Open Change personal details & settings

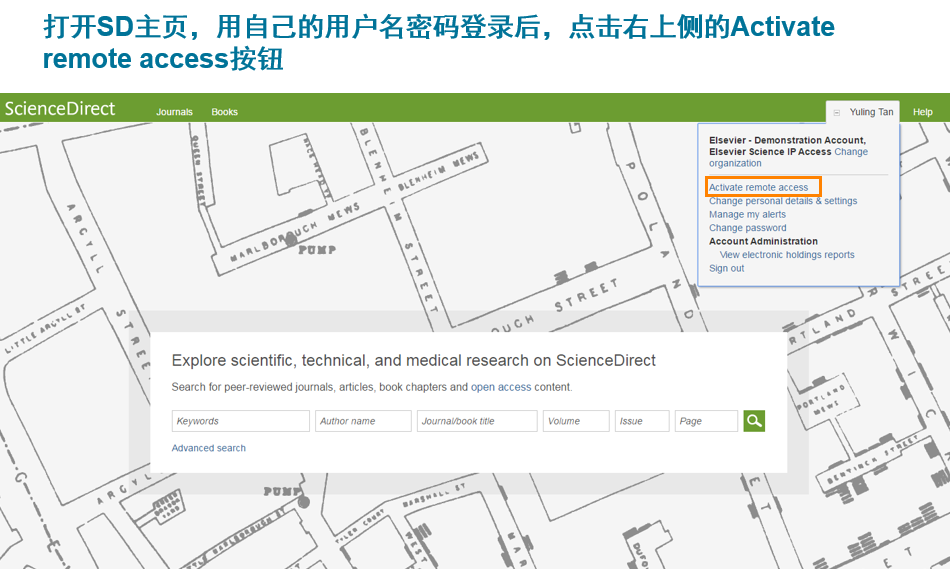click(x=783, y=201)
